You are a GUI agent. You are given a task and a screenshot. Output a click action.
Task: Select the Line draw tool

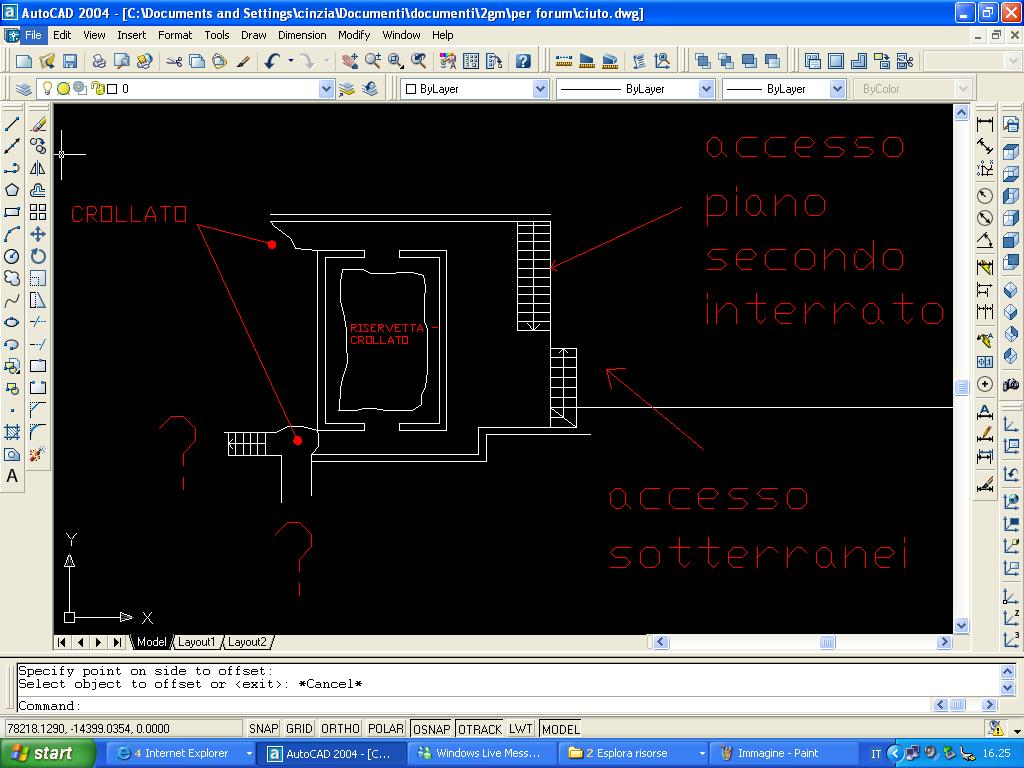click(12, 125)
